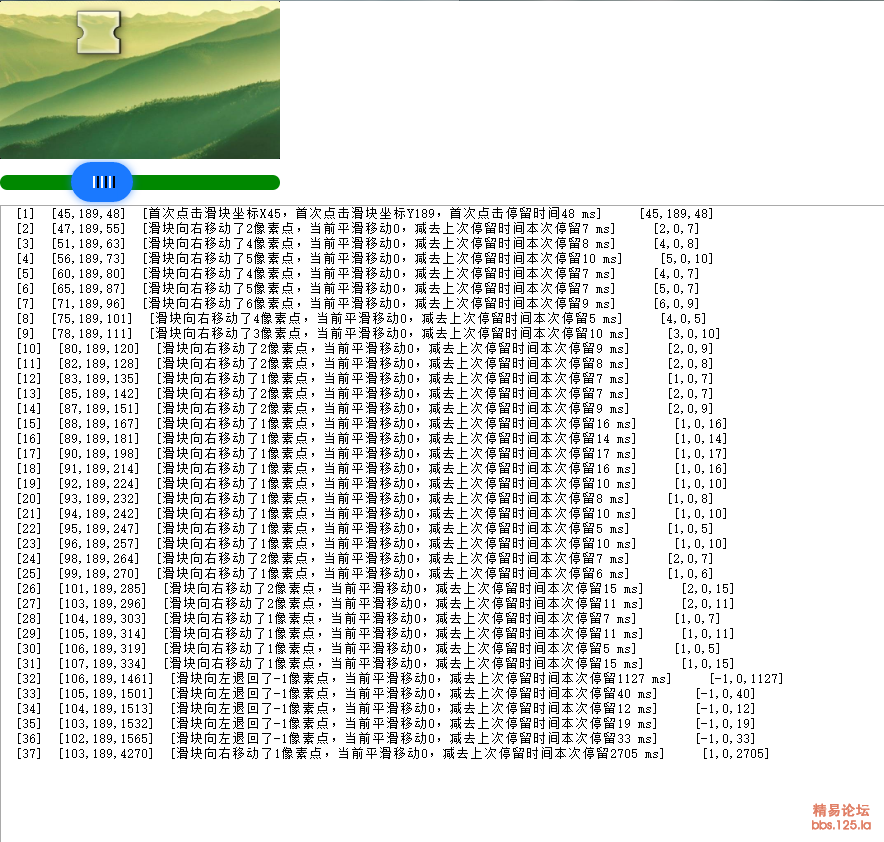This screenshot has width=884, height=842.
Task: Select log row [1] with [45,189,48]
Action: pos(365,214)
